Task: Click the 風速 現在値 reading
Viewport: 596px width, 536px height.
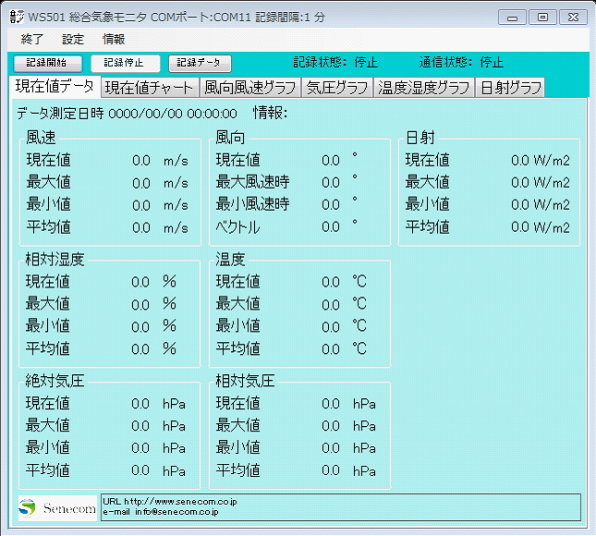Action: [x=141, y=160]
